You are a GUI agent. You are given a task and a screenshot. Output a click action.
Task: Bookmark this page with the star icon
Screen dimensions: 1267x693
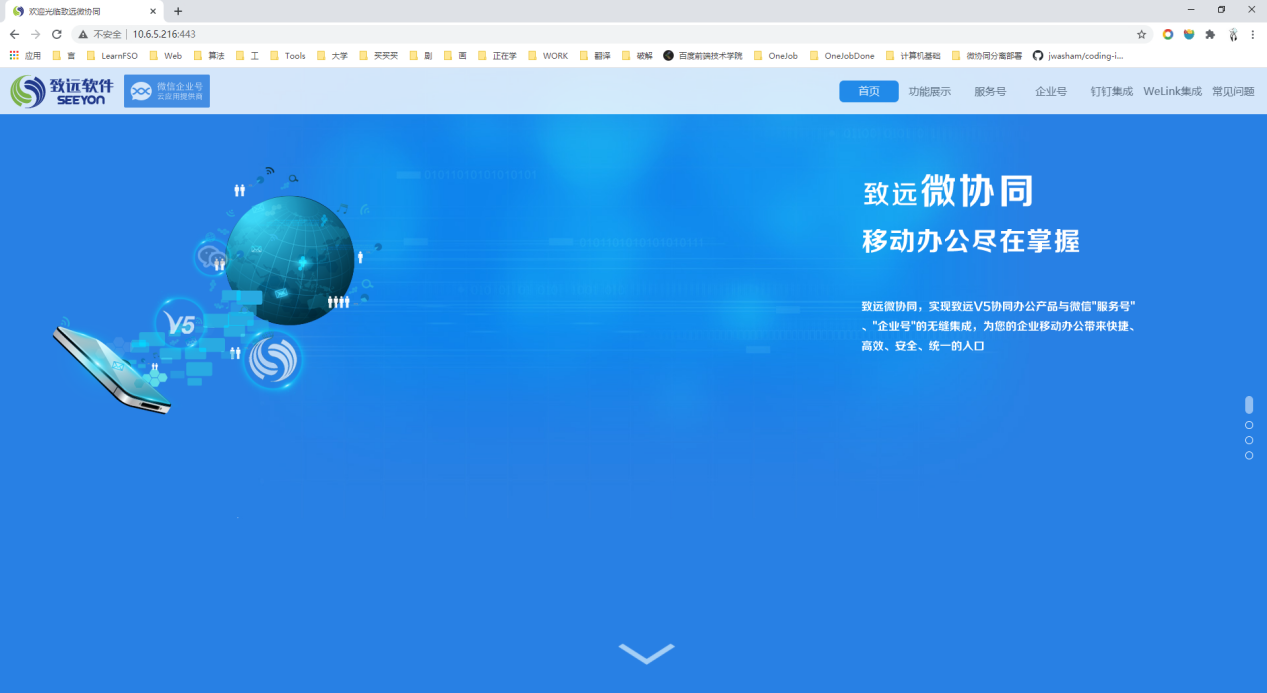pyautogui.click(x=1141, y=34)
